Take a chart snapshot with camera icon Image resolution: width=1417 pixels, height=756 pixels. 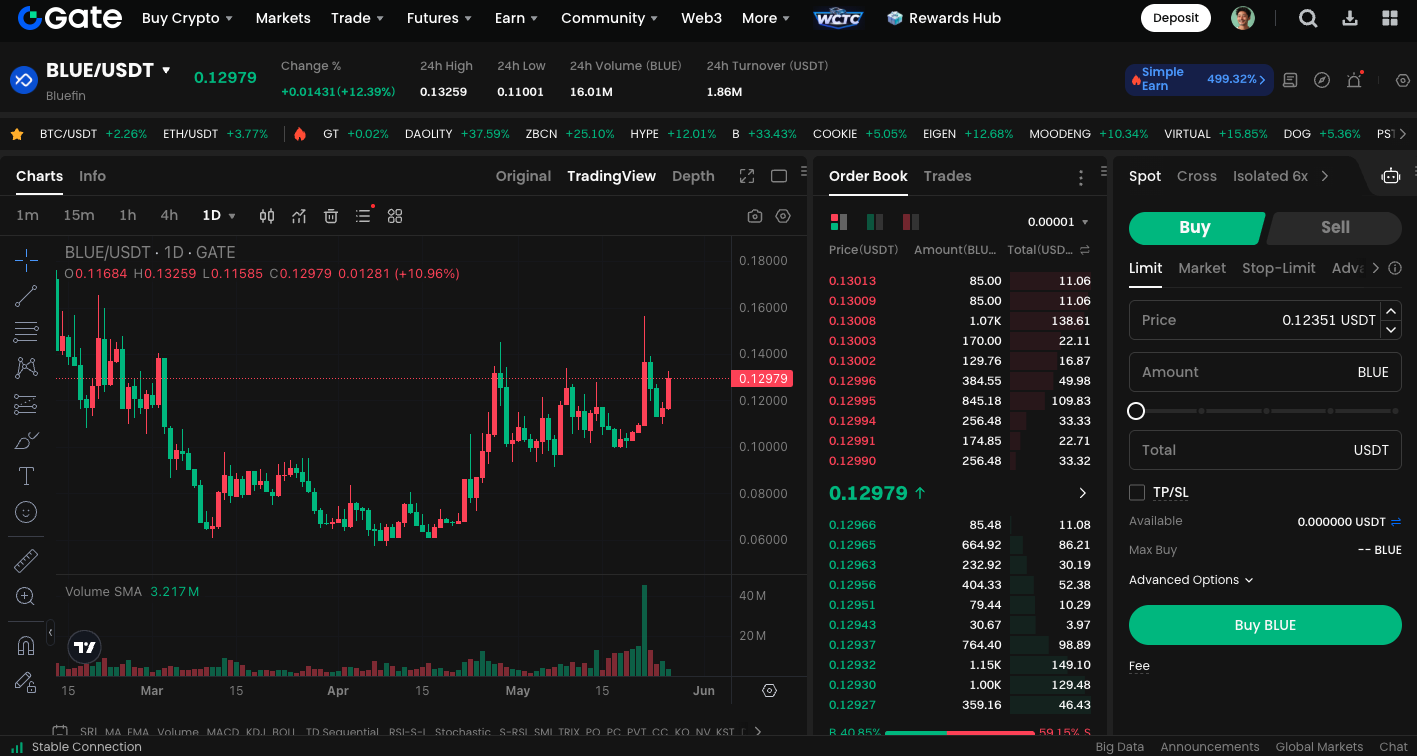pyautogui.click(x=755, y=216)
